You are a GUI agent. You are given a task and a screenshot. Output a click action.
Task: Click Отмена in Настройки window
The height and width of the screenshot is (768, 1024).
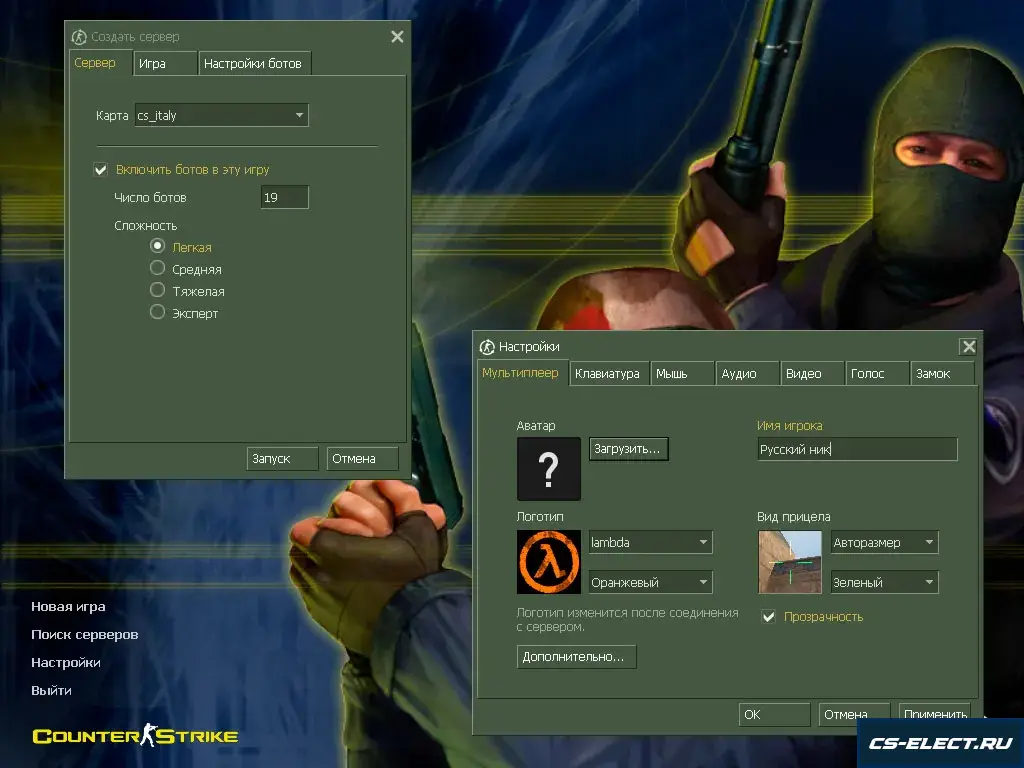pyautogui.click(x=854, y=714)
